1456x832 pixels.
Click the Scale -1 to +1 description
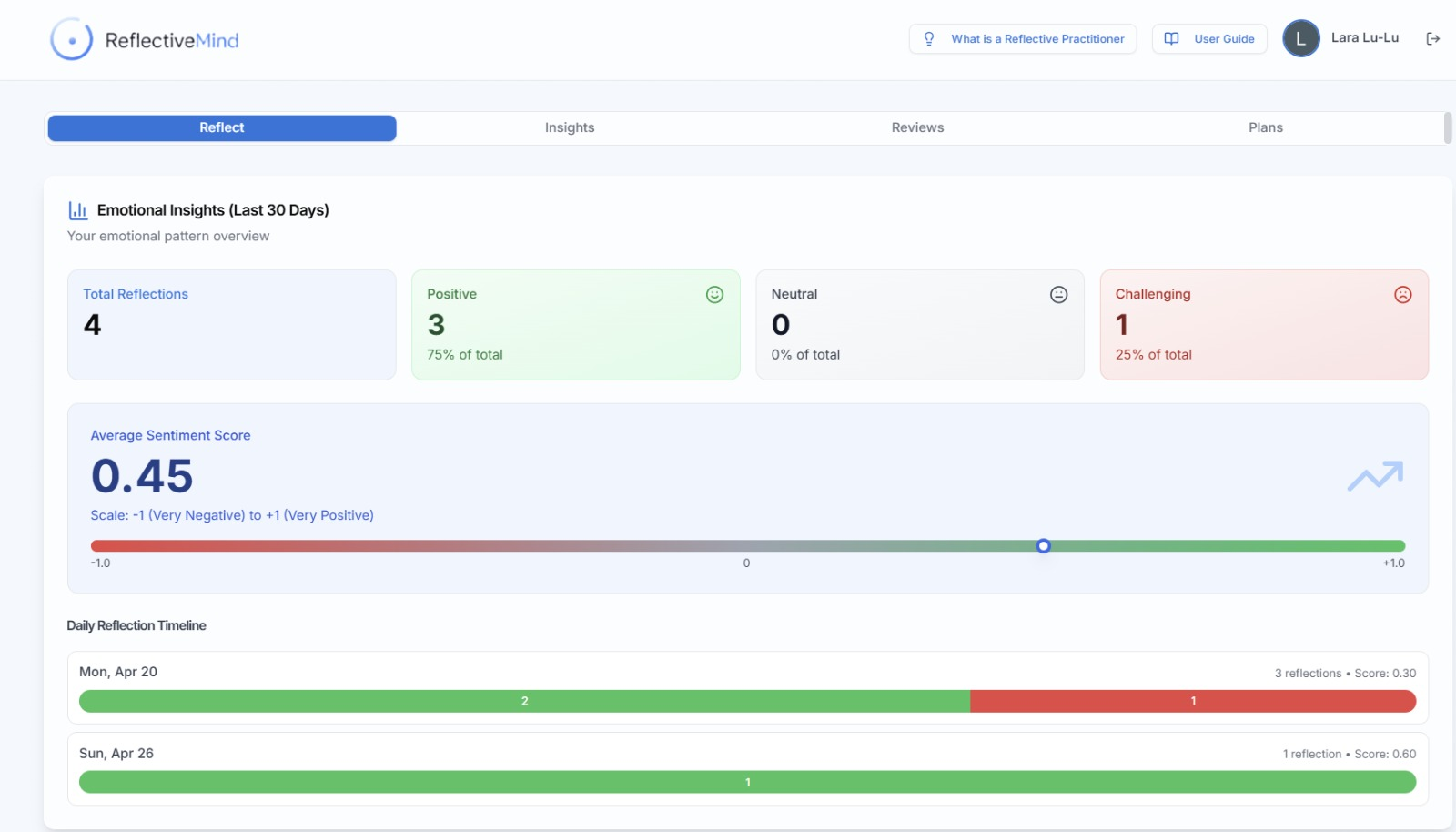232,515
